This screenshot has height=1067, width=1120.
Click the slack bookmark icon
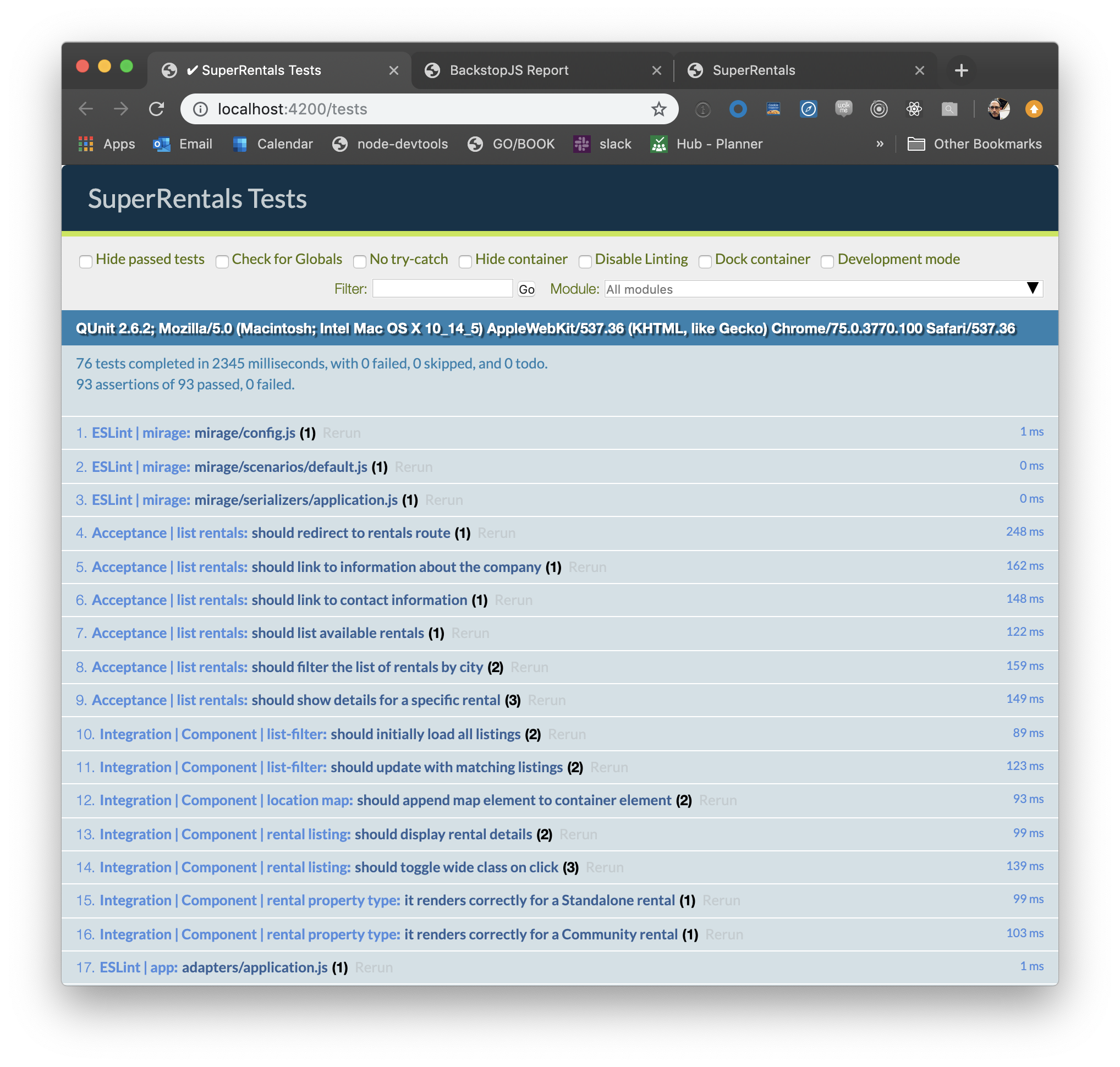[581, 144]
